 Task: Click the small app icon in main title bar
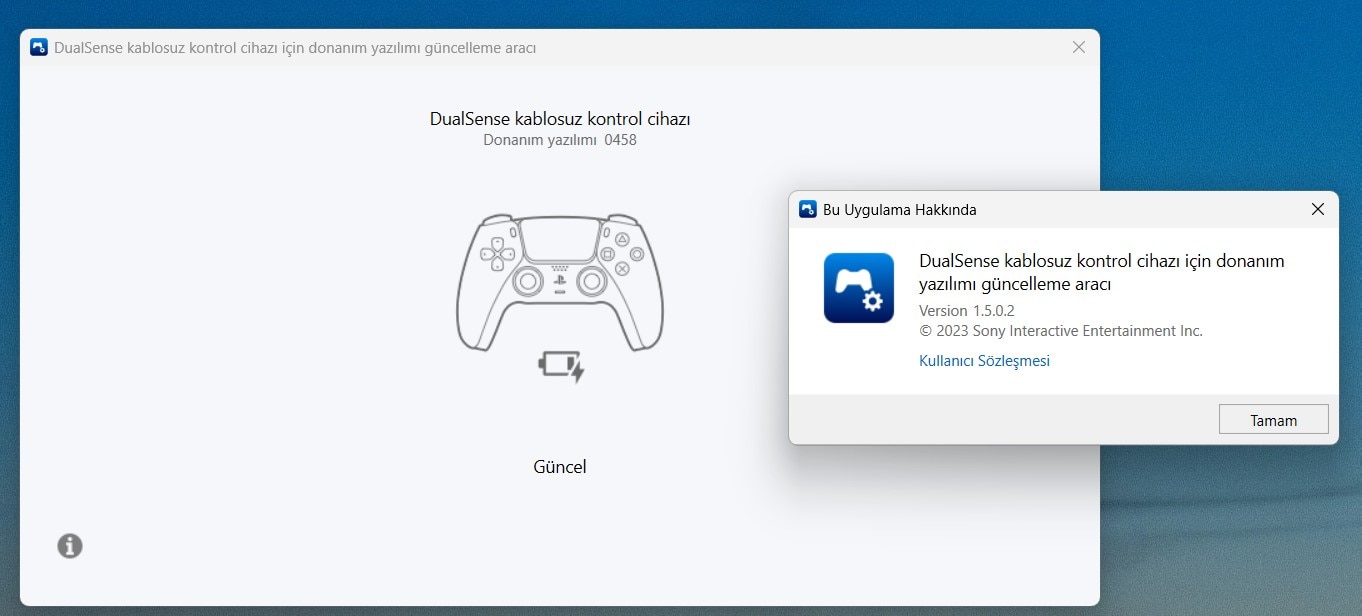pyautogui.click(x=39, y=47)
